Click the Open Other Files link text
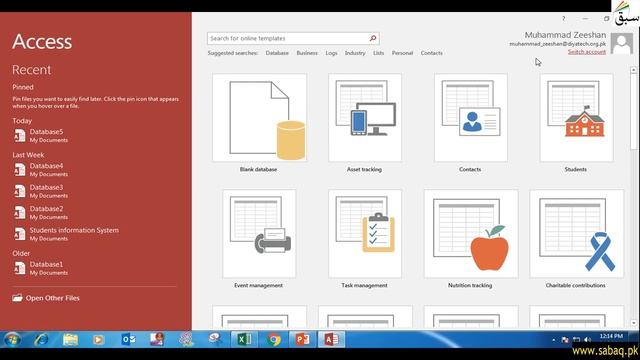Image resolution: width=640 pixels, height=360 pixels. [53, 298]
